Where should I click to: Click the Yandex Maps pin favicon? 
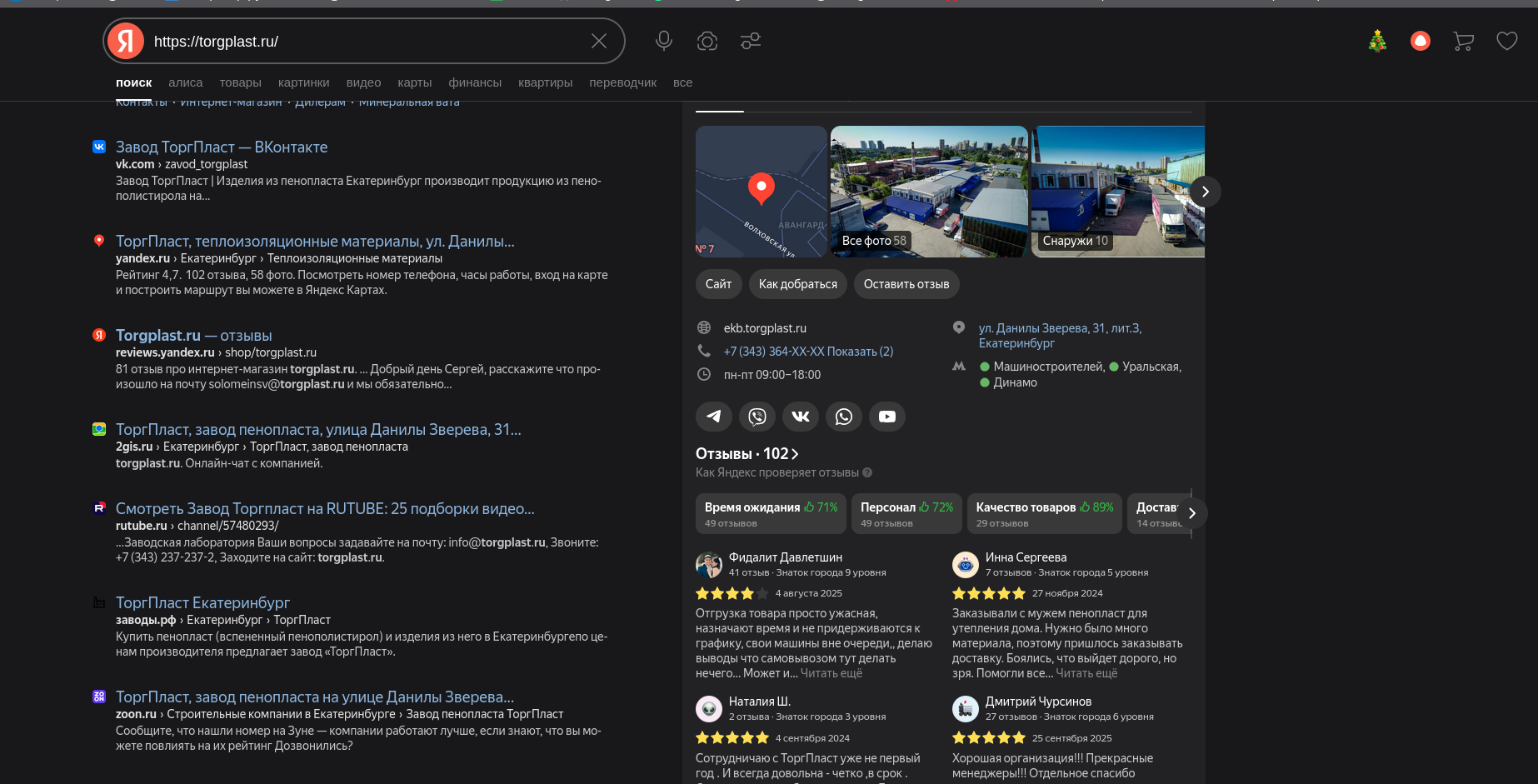click(99, 241)
